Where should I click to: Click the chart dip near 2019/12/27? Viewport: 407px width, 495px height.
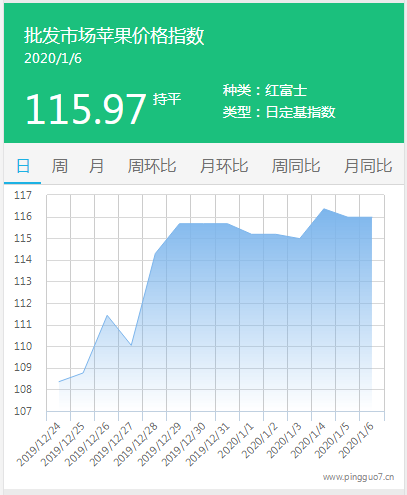131,345
